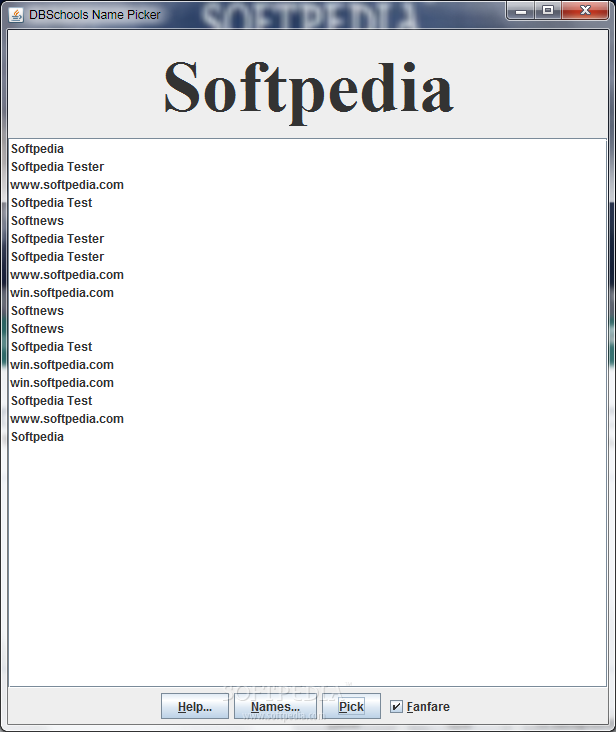The image size is (616, 732).
Task: Click the Java icon in title bar
Action: click(16, 15)
